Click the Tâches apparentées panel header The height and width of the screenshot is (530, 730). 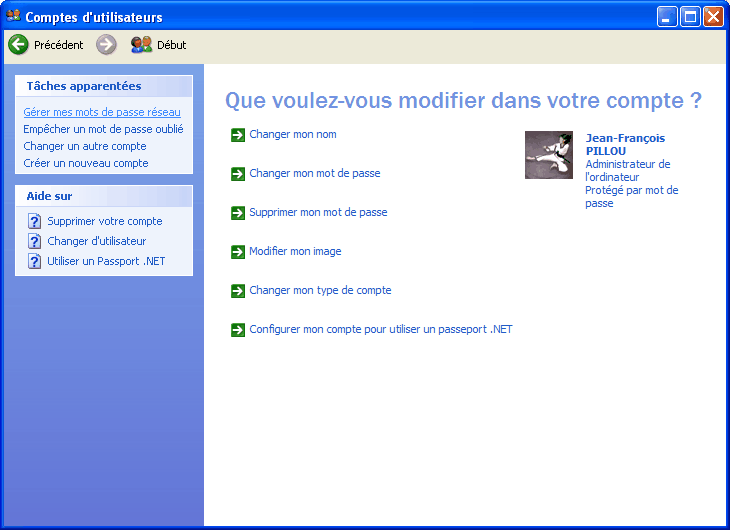click(104, 86)
